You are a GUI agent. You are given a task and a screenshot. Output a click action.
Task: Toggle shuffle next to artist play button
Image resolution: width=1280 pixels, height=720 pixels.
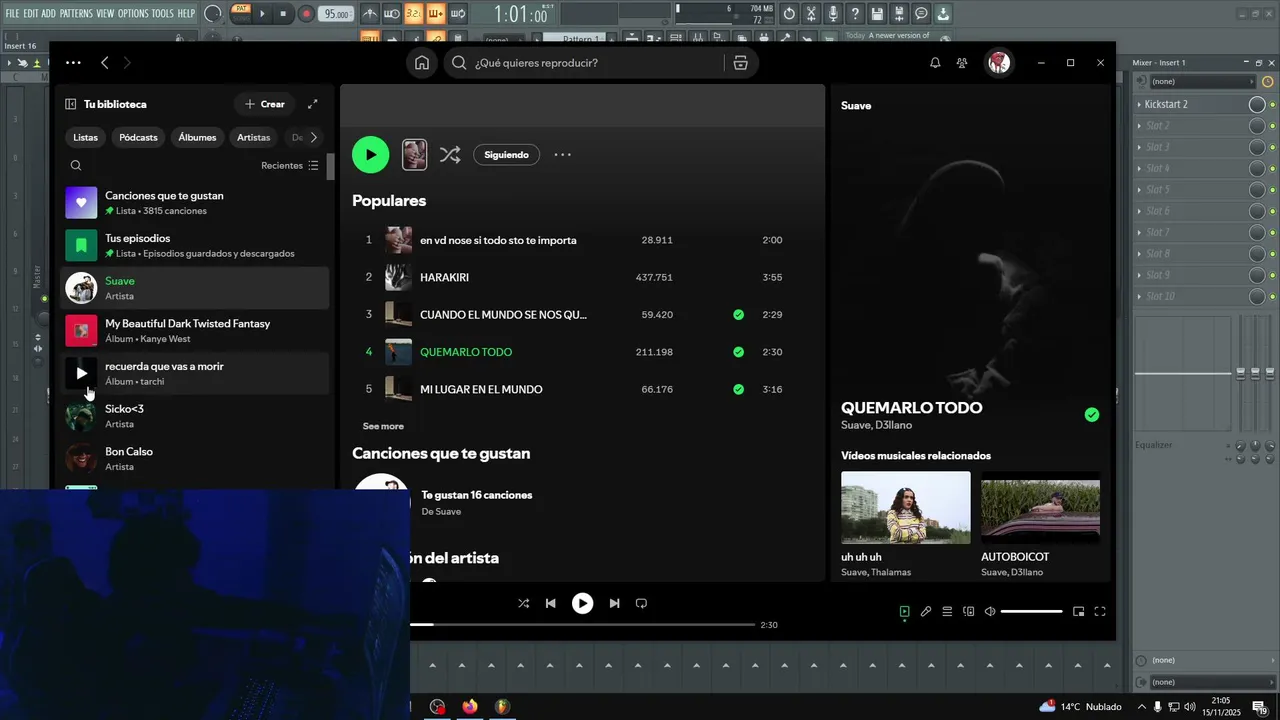[450, 155]
